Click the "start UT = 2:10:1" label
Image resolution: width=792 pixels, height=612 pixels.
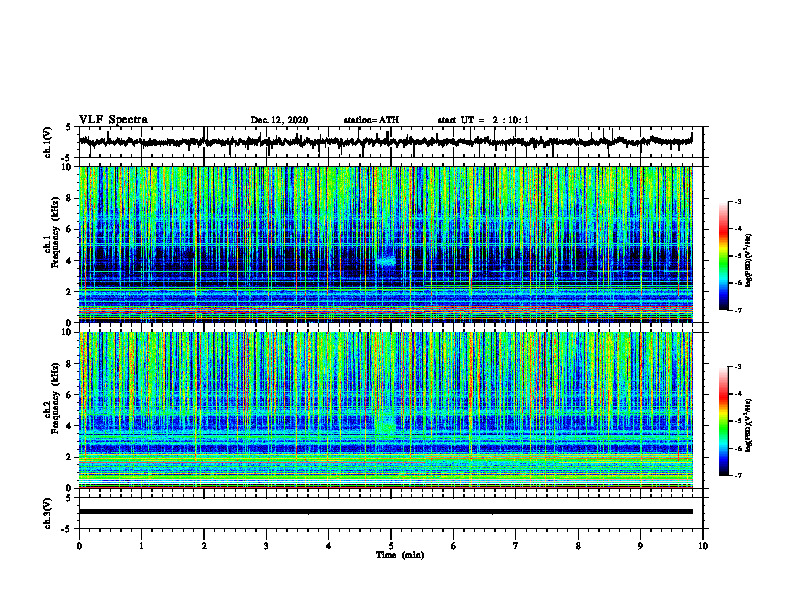tap(483, 120)
